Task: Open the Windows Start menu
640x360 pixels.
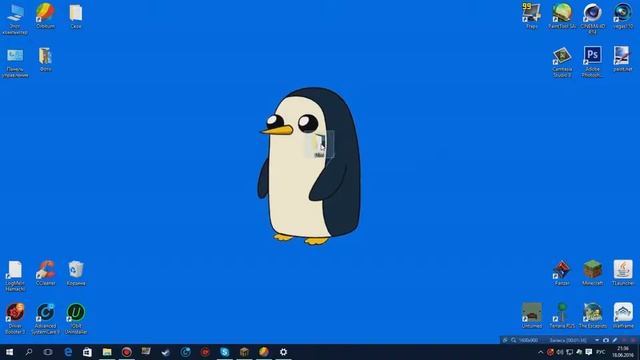Action: tap(9, 352)
